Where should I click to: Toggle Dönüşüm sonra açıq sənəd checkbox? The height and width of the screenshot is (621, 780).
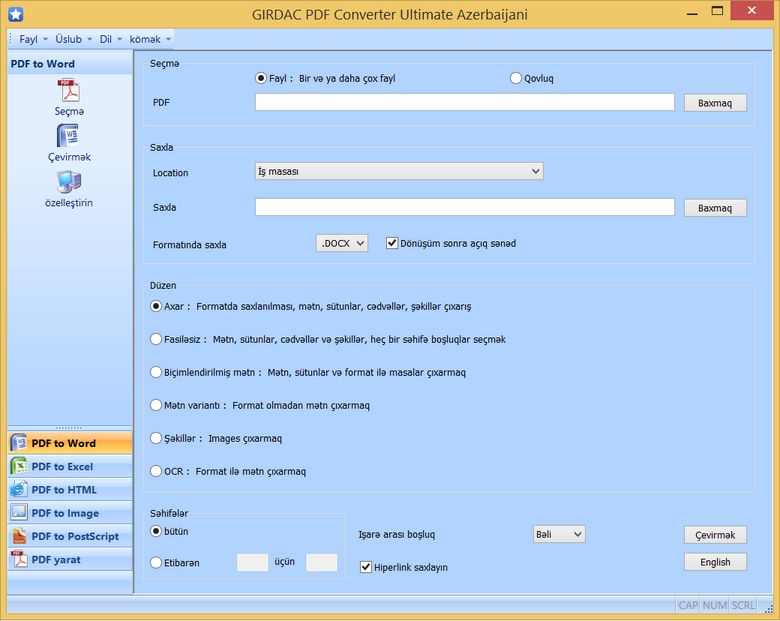[392, 243]
